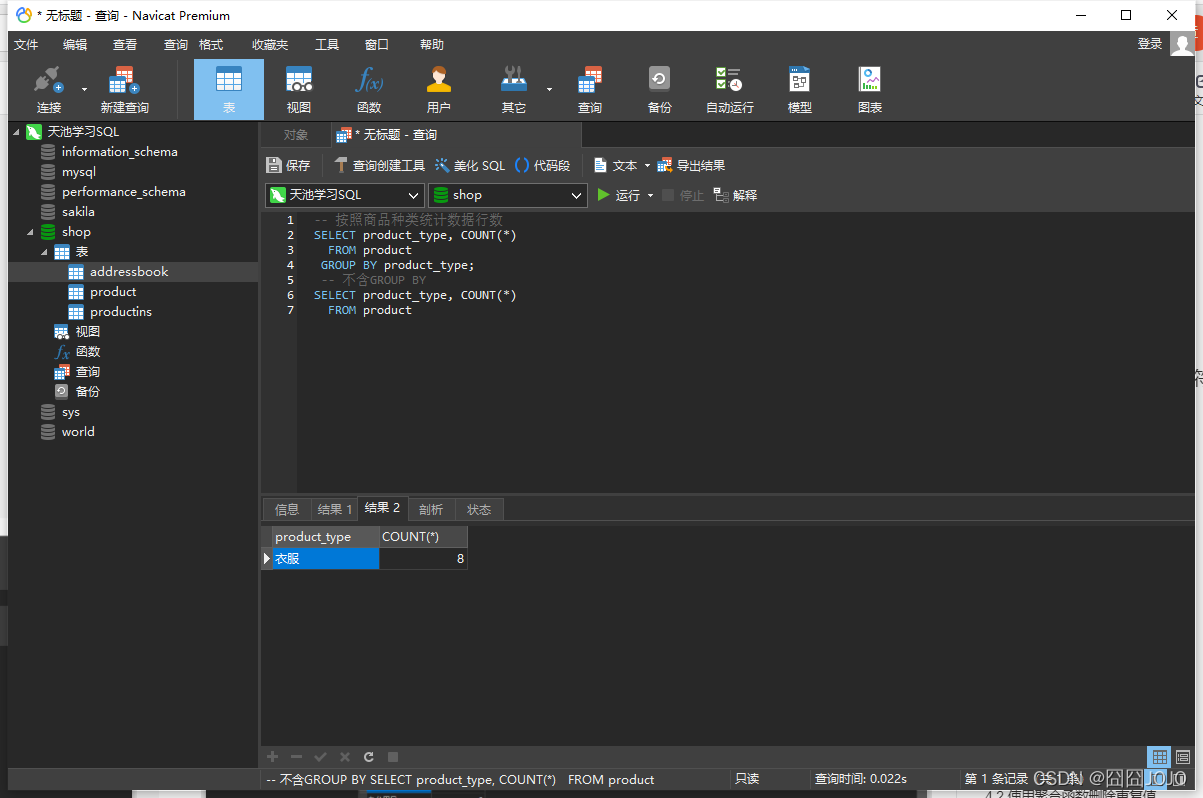The width and height of the screenshot is (1203, 798).
Task: Select the information_schema database
Action: (x=119, y=152)
